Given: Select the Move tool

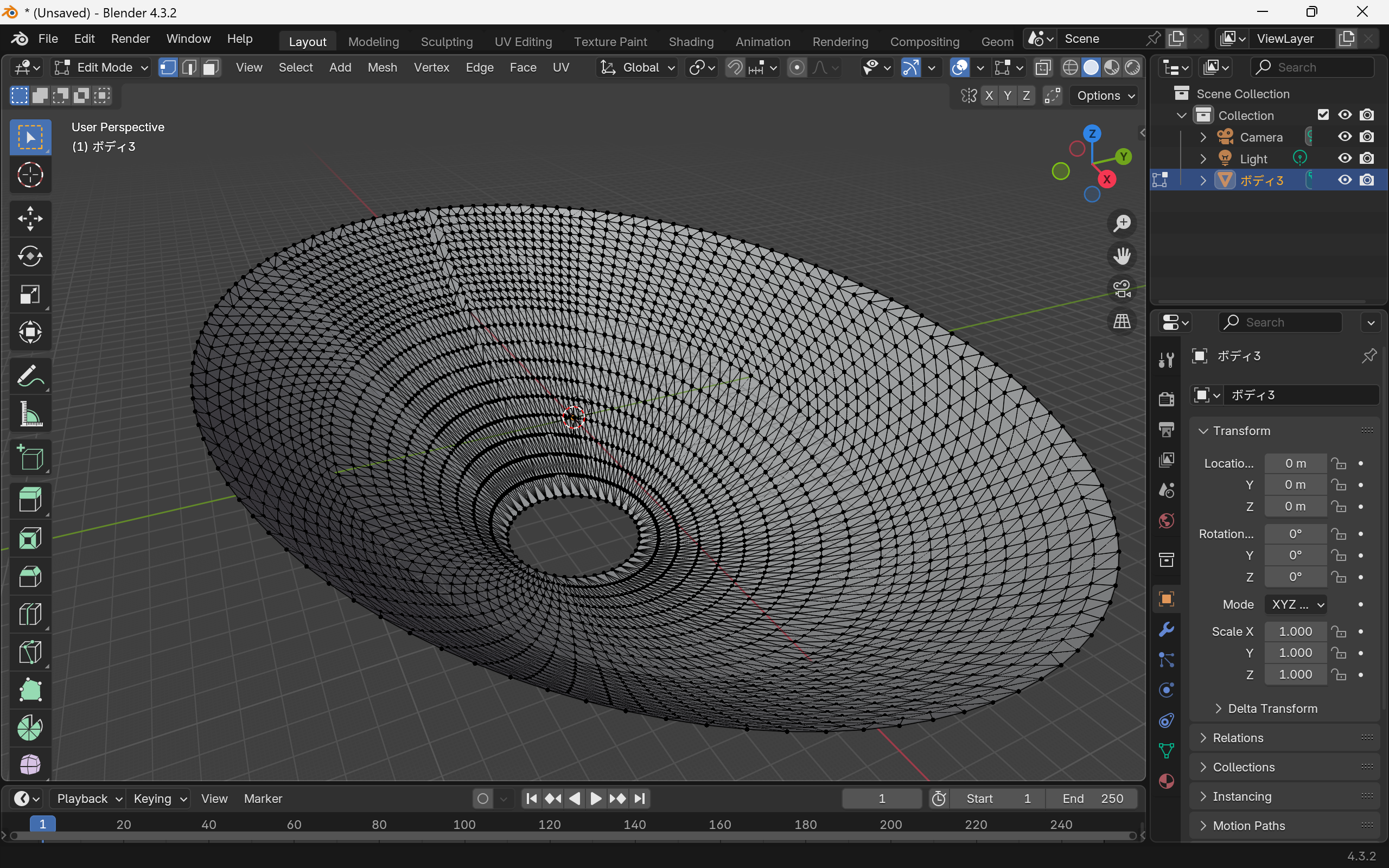Looking at the screenshot, I should tap(30, 219).
